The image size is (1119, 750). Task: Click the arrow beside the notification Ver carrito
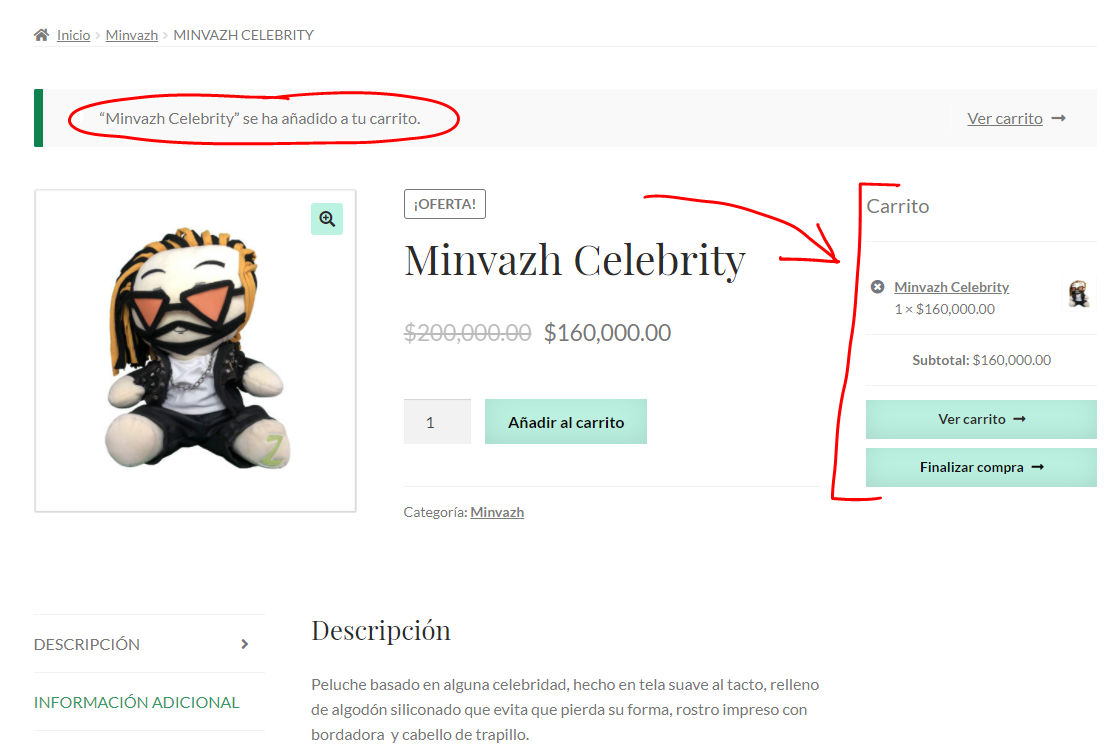tap(1059, 118)
